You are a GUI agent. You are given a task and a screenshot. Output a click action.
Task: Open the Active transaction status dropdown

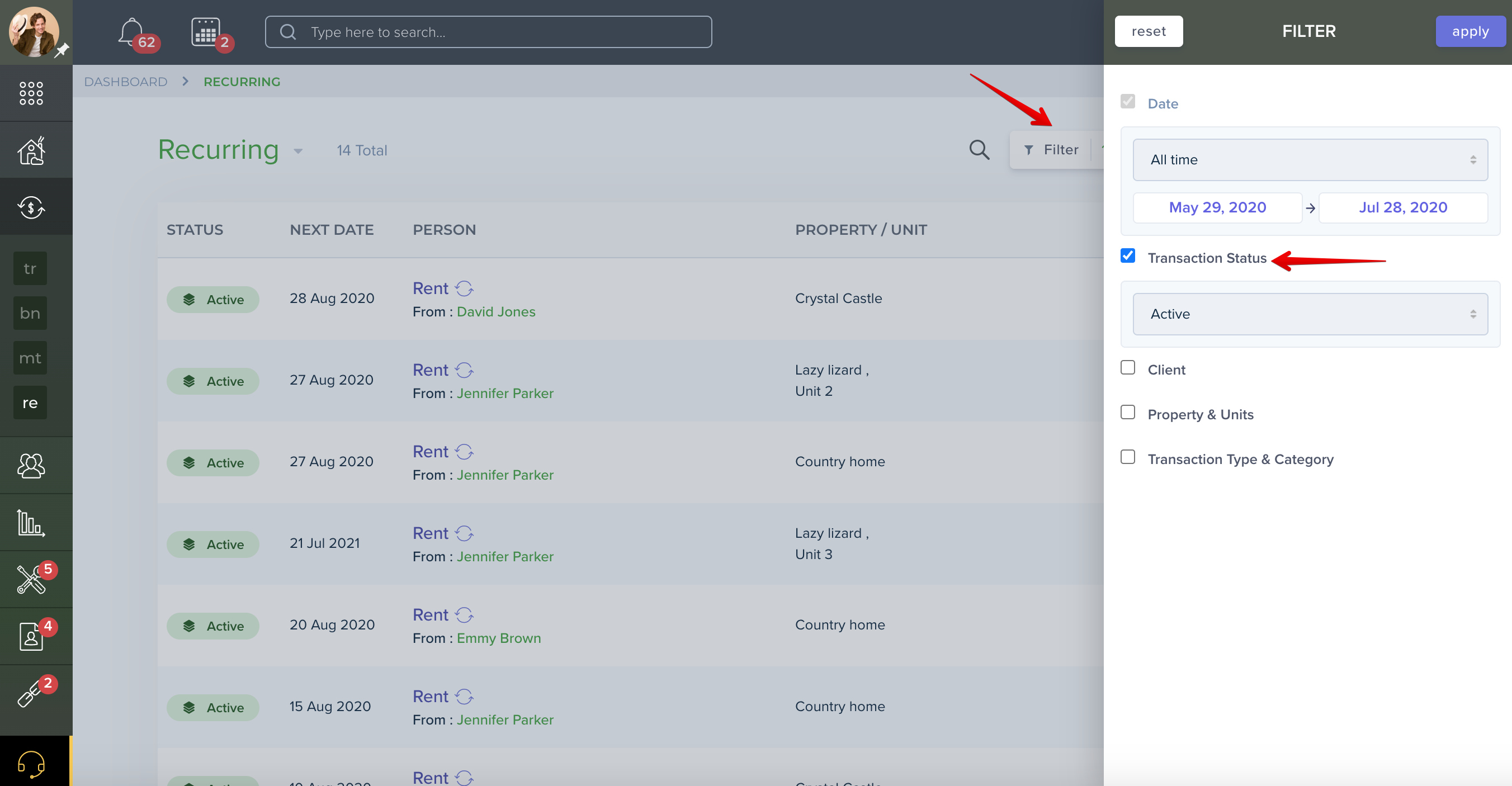pos(1310,314)
